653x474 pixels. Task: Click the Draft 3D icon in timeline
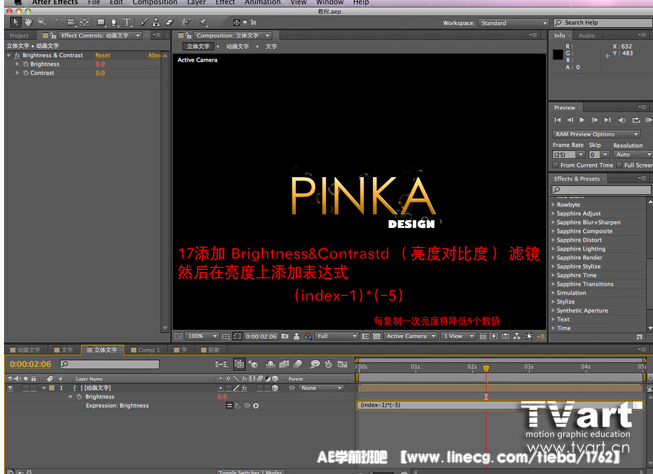253,364
